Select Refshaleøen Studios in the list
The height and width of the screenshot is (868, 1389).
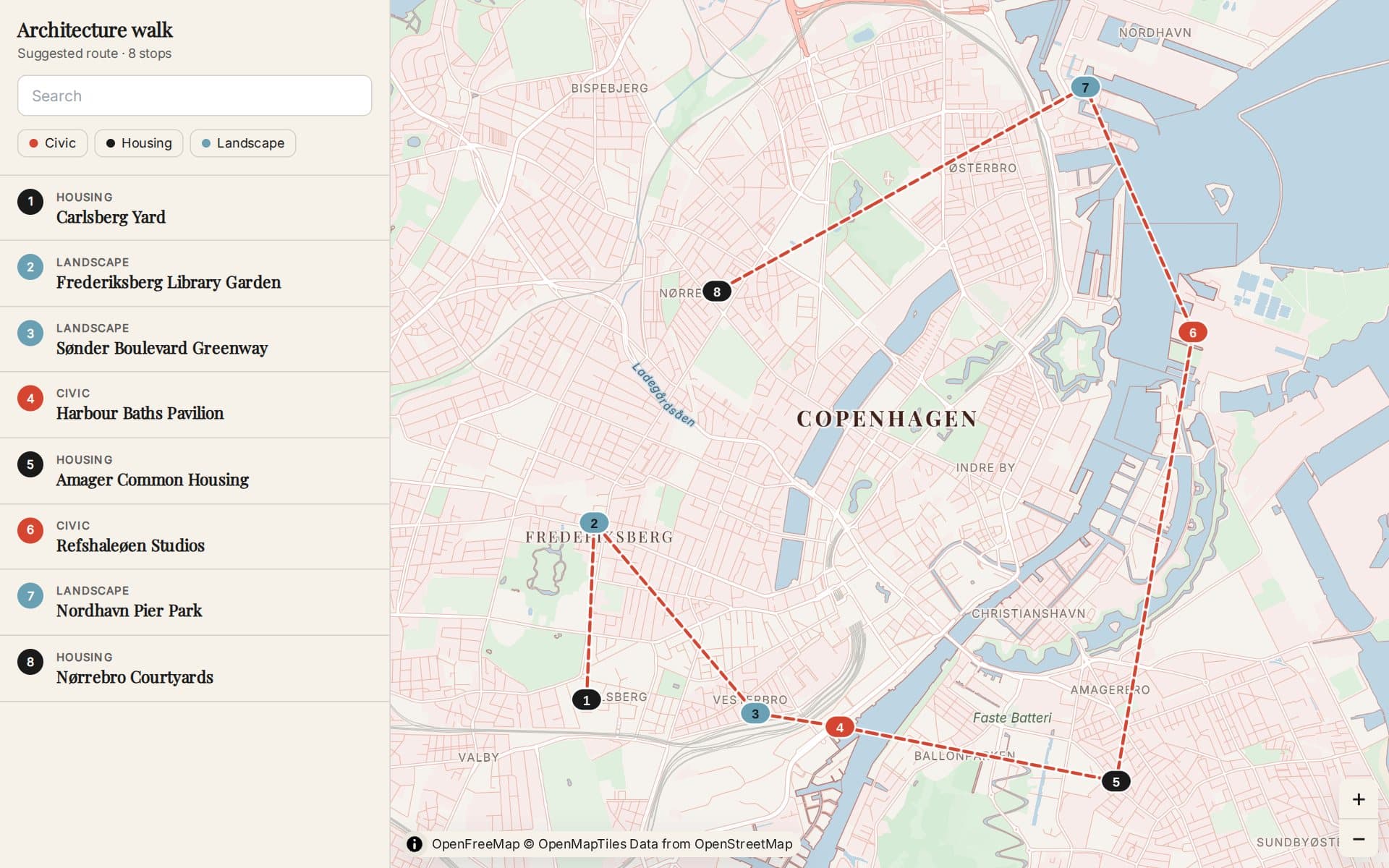tap(195, 537)
